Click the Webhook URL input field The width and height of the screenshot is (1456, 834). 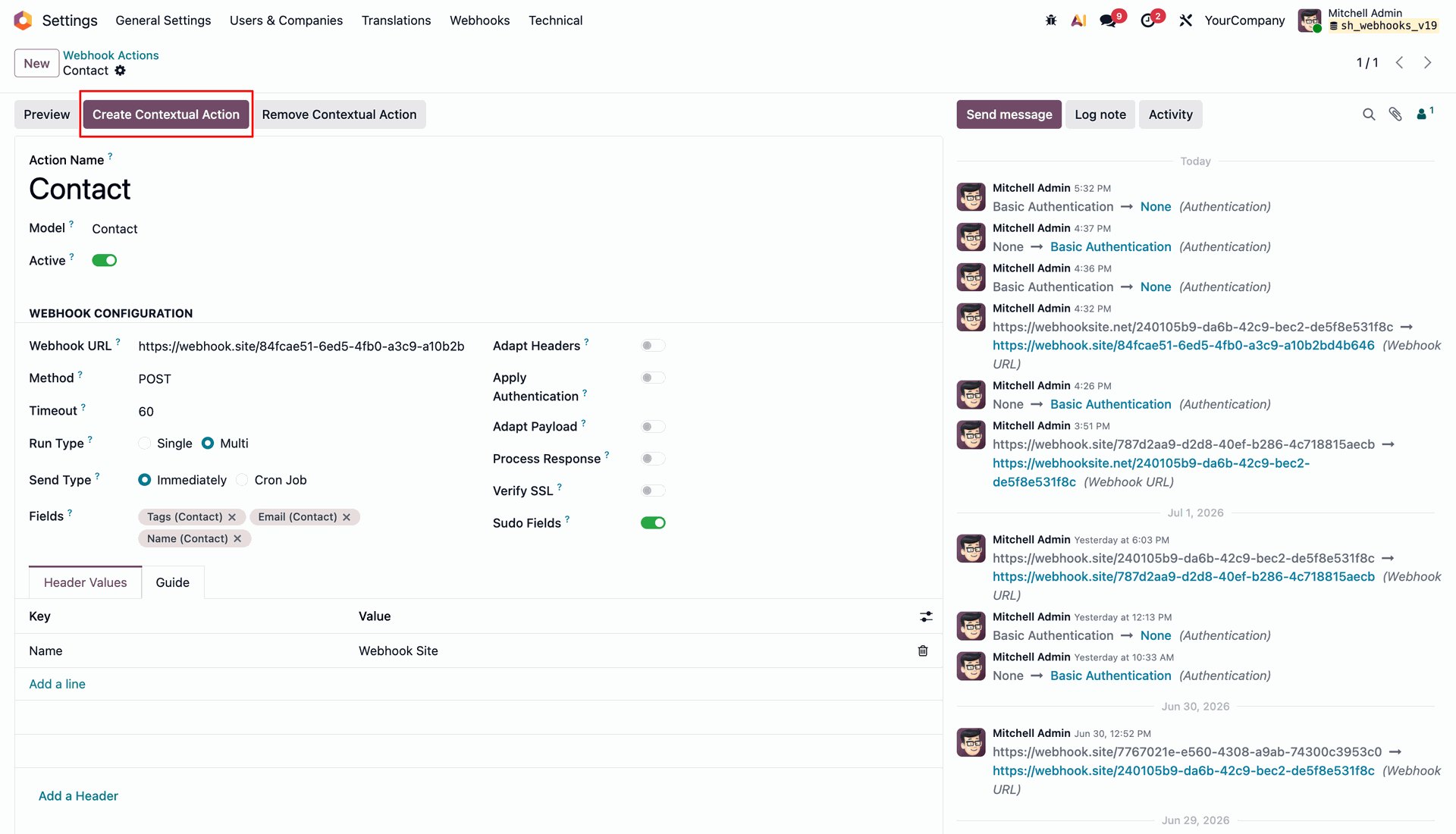[301, 346]
